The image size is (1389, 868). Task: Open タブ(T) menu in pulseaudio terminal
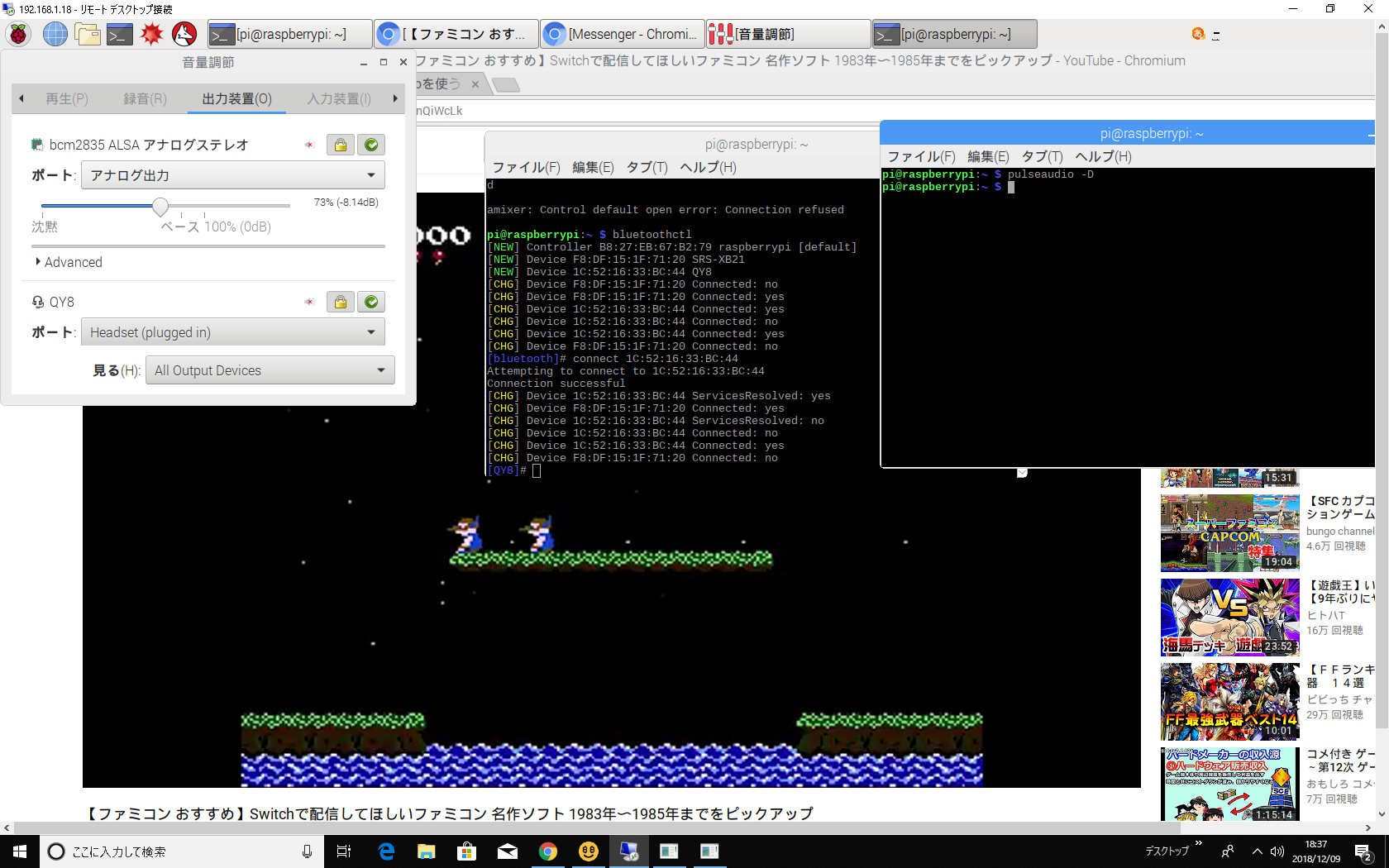1042,156
